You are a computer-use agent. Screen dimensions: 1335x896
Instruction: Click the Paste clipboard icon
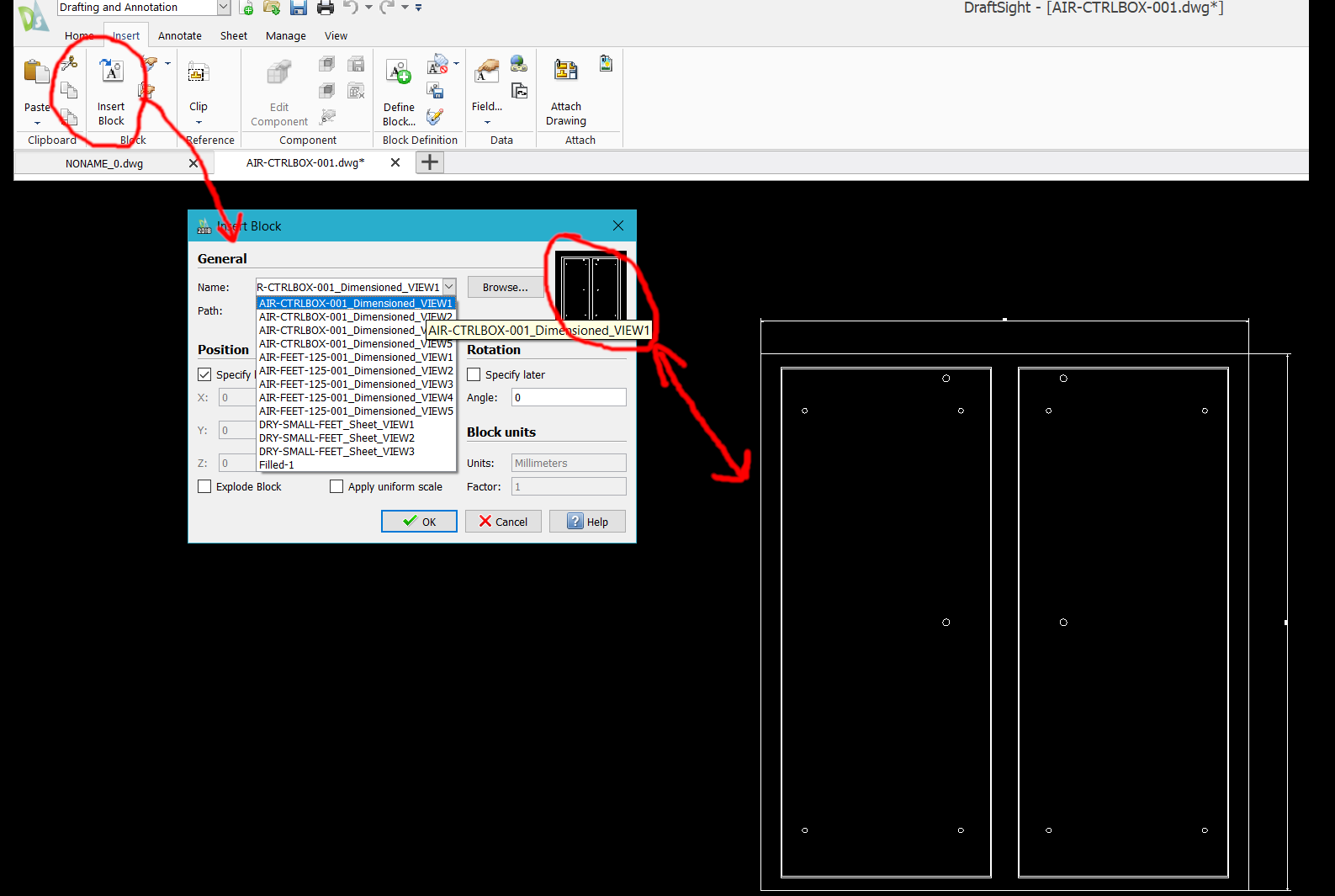pyautogui.click(x=36, y=72)
